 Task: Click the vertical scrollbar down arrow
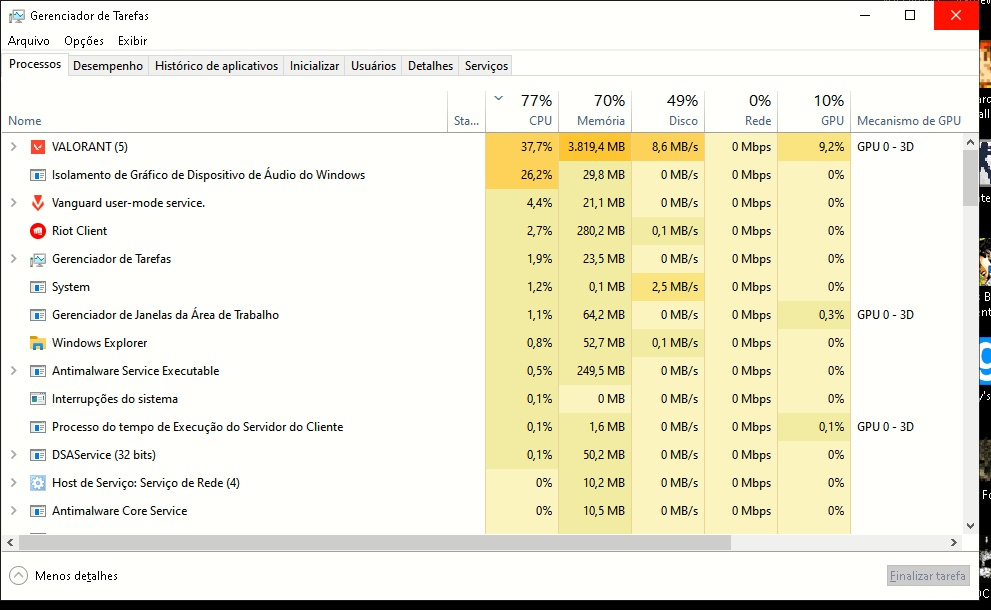click(x=971, y=526)
